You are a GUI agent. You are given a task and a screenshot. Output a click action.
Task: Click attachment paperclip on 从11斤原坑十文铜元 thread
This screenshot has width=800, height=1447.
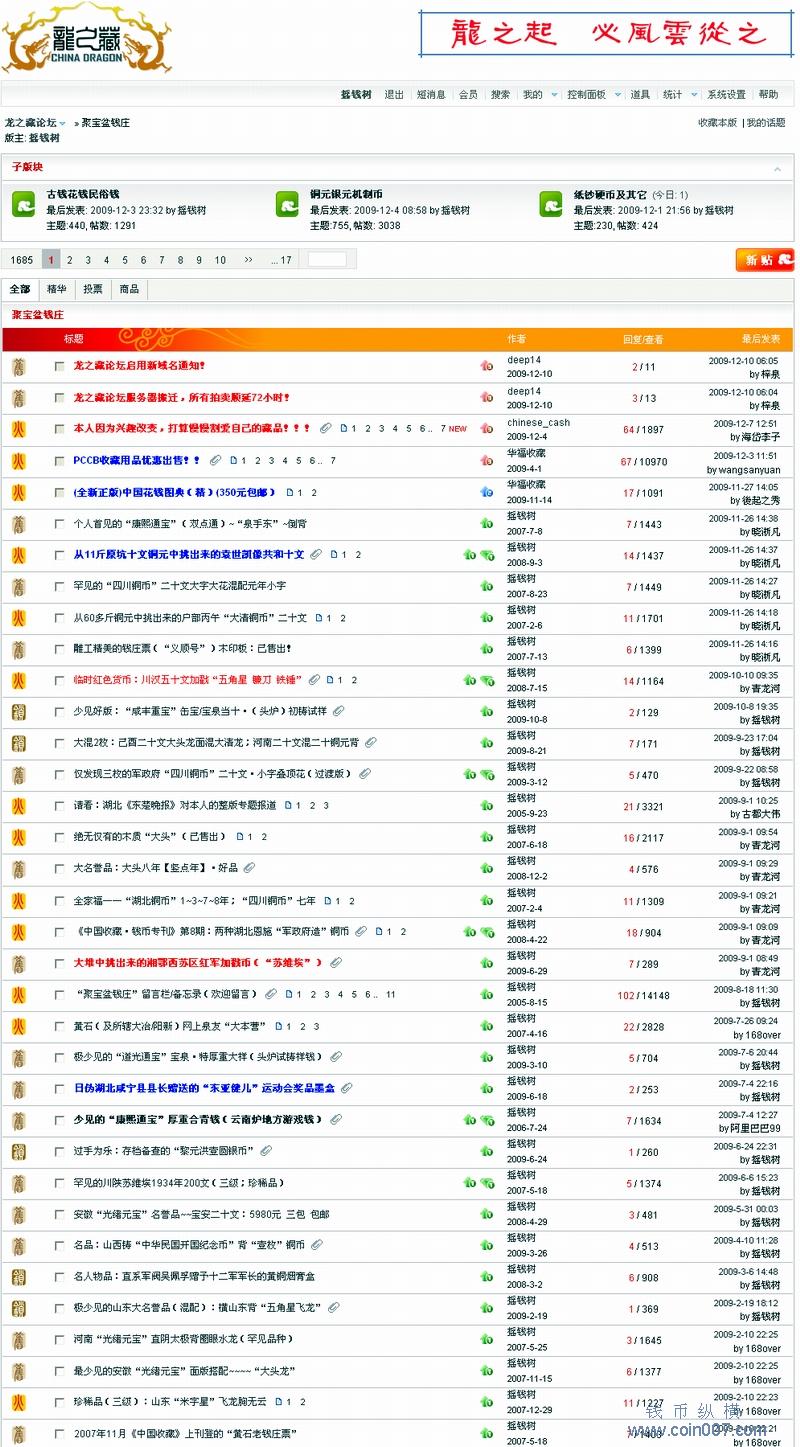(317, 554)
